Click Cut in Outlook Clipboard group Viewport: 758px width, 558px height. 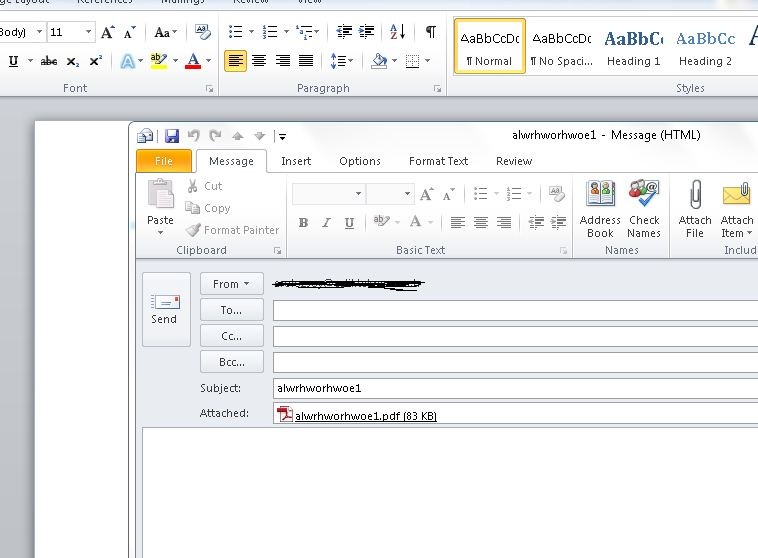point(204,186)
